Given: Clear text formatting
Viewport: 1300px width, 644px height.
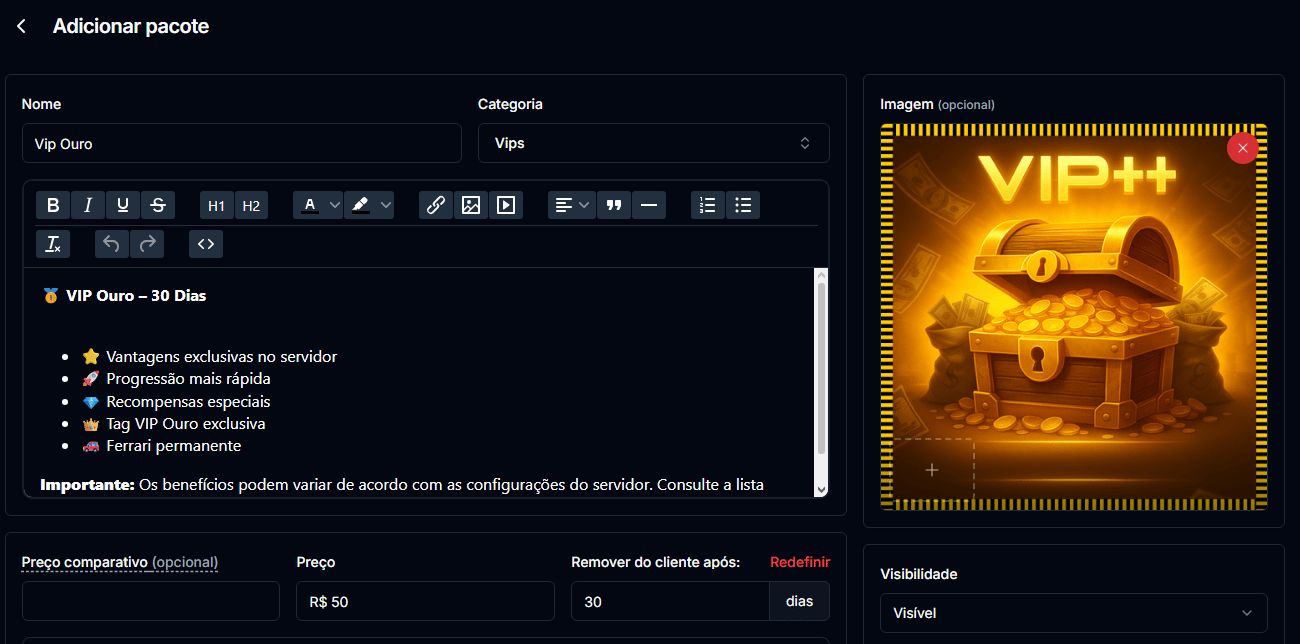Looking at the screenshot, I should pyautogui.click(x=53, y=244).
